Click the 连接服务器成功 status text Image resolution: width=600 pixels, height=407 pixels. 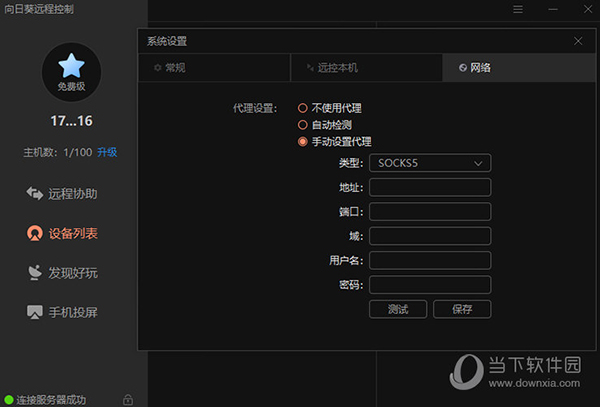point(51,400)
